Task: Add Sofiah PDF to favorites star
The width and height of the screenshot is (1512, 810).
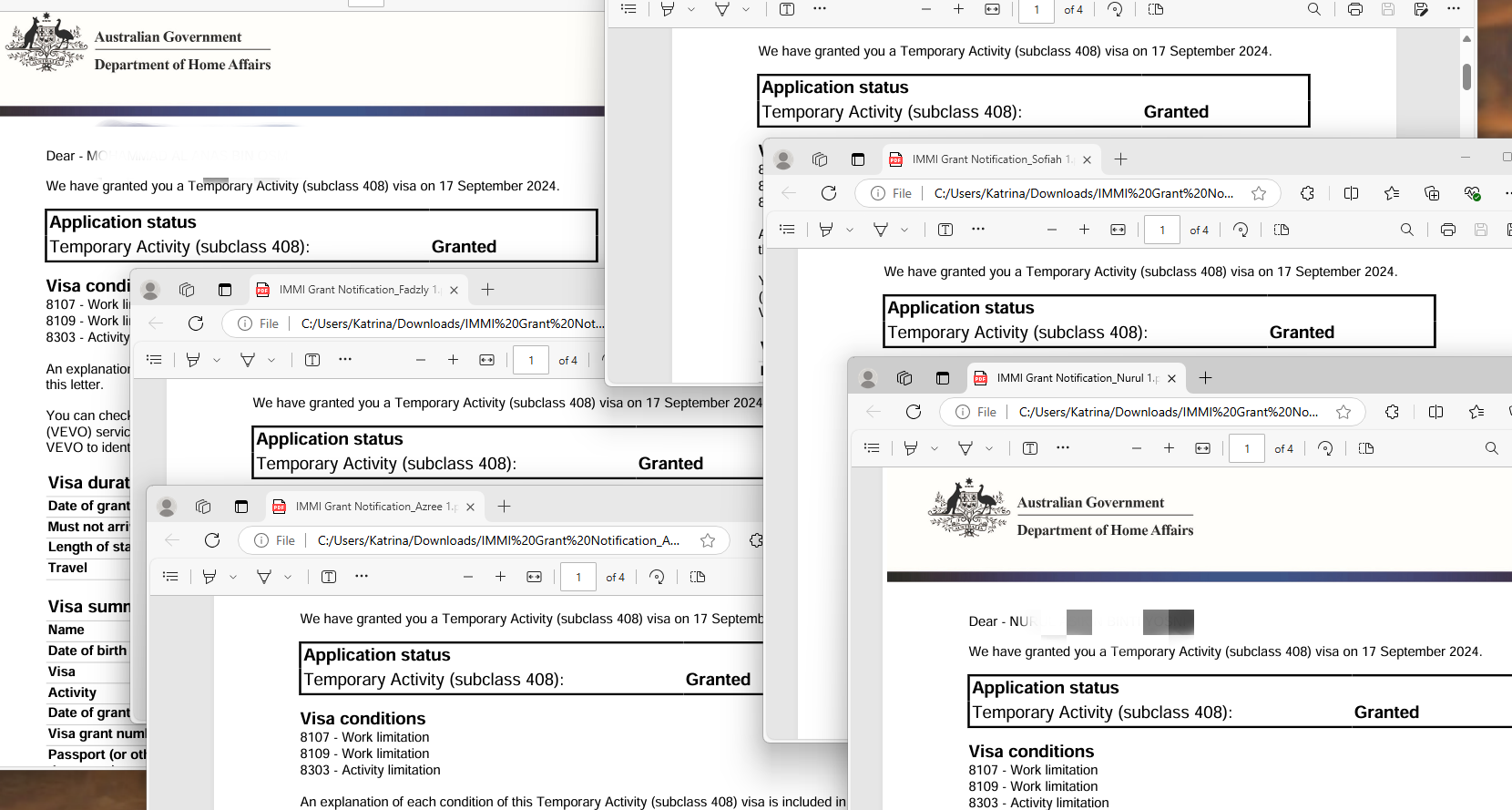Action: tap(1259, 193)
